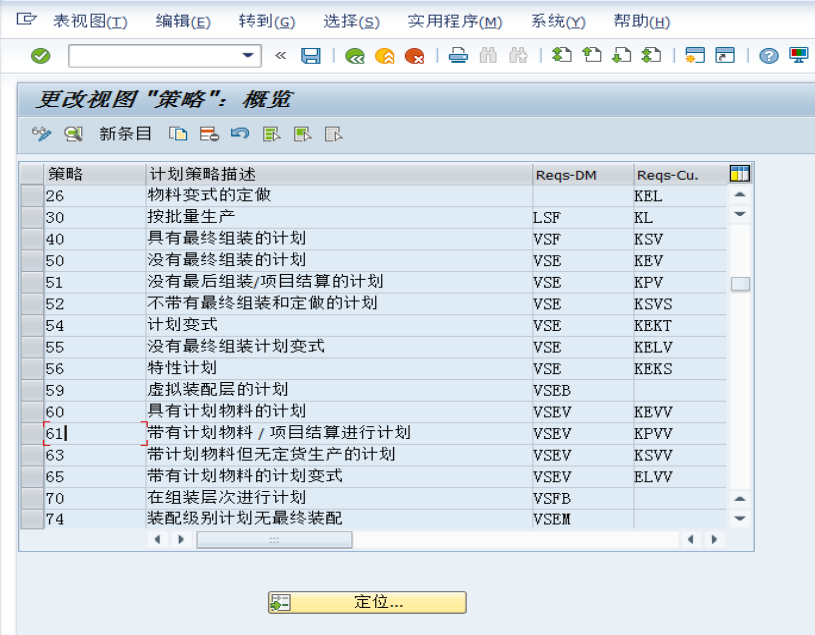Click the Back green arrow icon
815x635 pixels.
(x=356, y=57)
